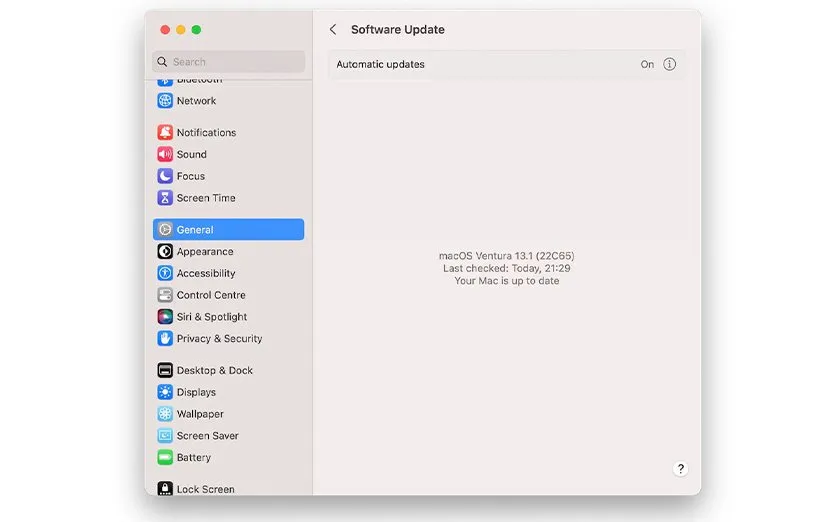The height and width of the screenshot is (522, 822).
Task: Switch to Desktop & Dock settings
Action: tap(214, 371)
